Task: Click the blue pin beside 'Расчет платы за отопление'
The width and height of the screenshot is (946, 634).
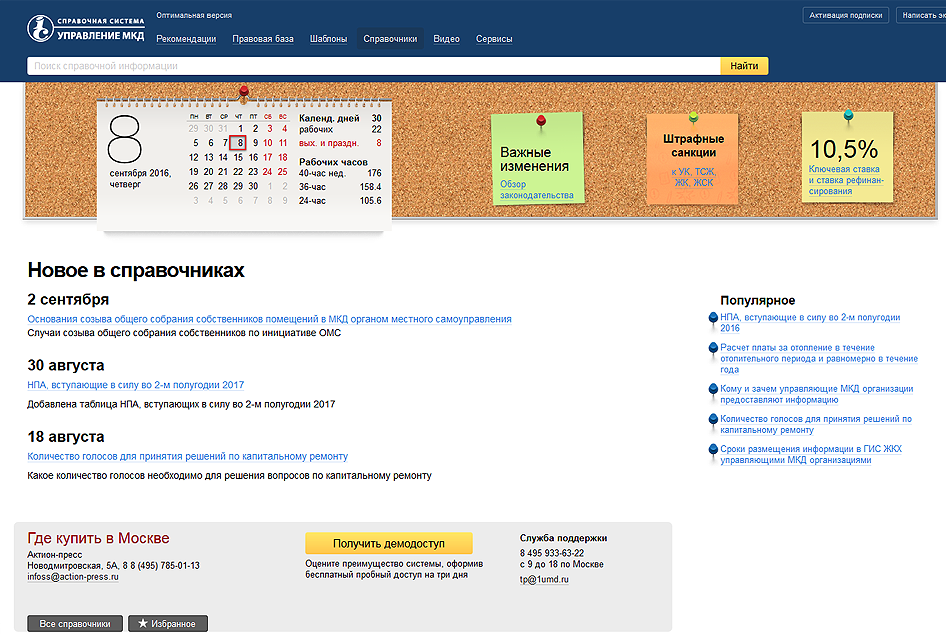Action: pyautogui.click(x=712, y=348)
